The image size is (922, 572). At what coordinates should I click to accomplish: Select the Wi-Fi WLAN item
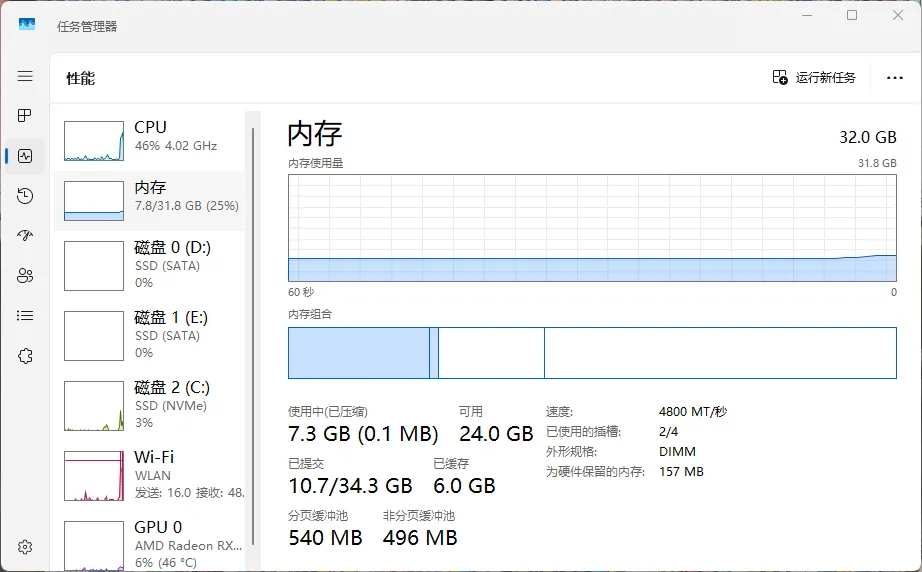[x=150, y=475]
